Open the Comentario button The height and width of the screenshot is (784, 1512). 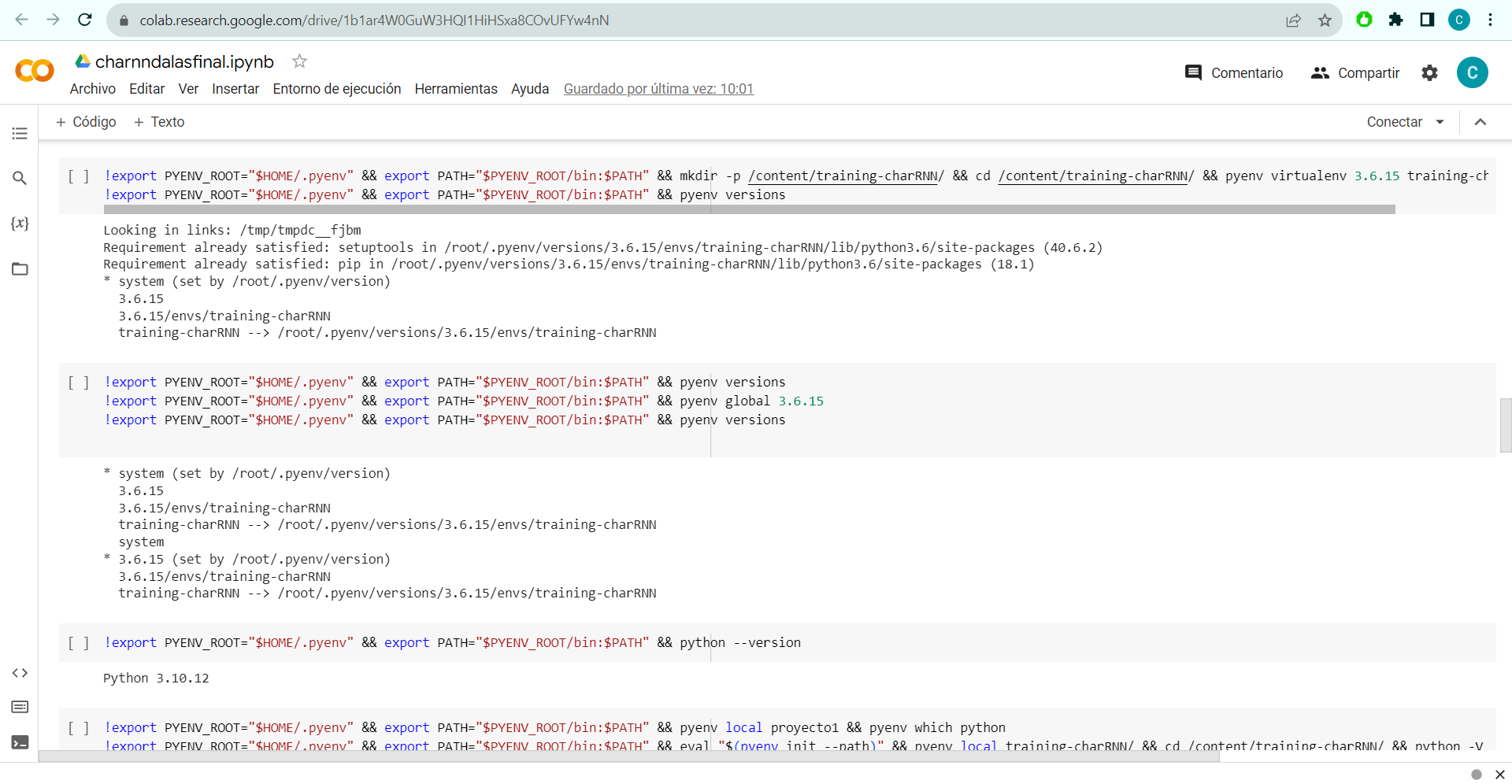(1234, 72)
